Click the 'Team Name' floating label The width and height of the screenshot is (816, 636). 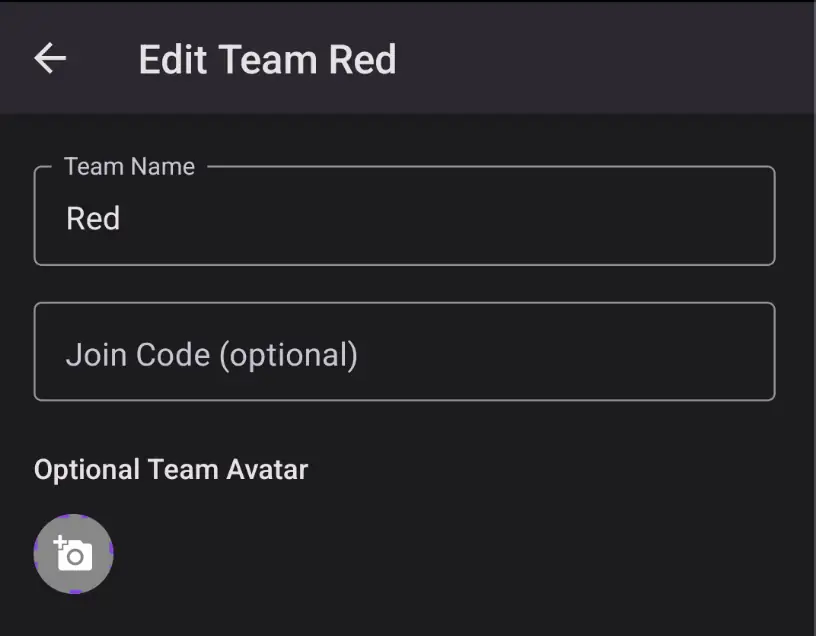point(129,167)
